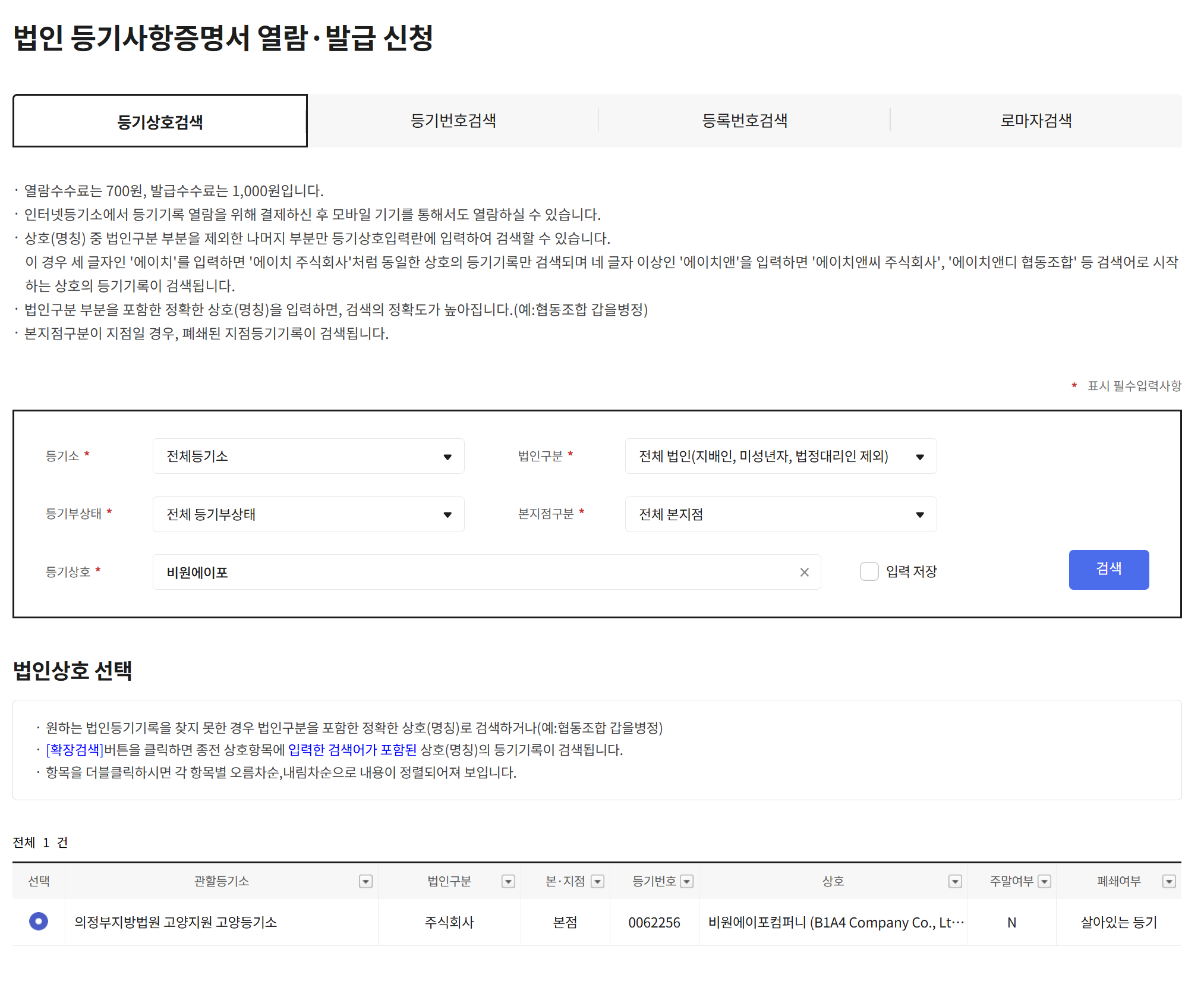Switch to 등록번호검색 tab
The height and width of the screenshot is (981, 1204).
[744, 121]
